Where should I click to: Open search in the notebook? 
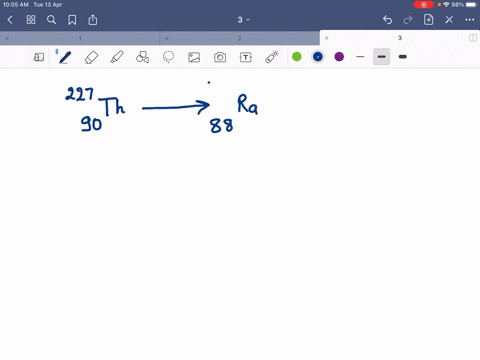point(51,20)
